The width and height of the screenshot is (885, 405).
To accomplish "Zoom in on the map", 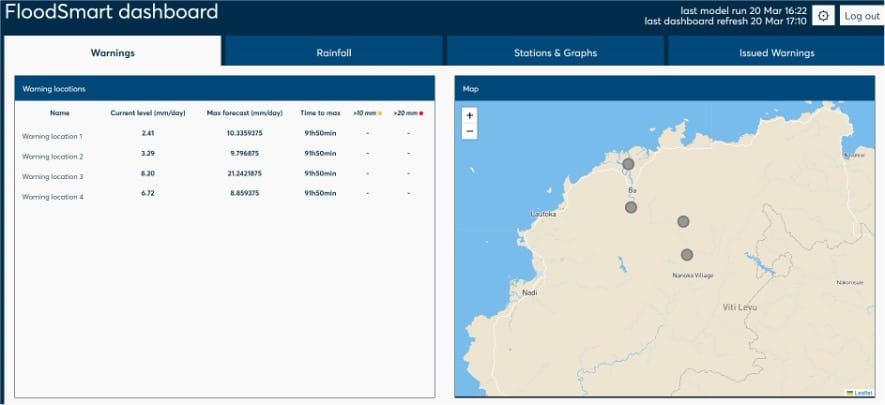I will click(470, 116).
